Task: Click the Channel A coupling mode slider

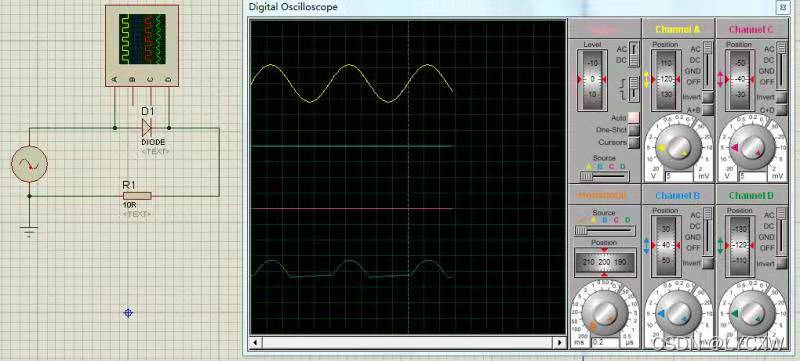Action: click(x=707, y=65)
